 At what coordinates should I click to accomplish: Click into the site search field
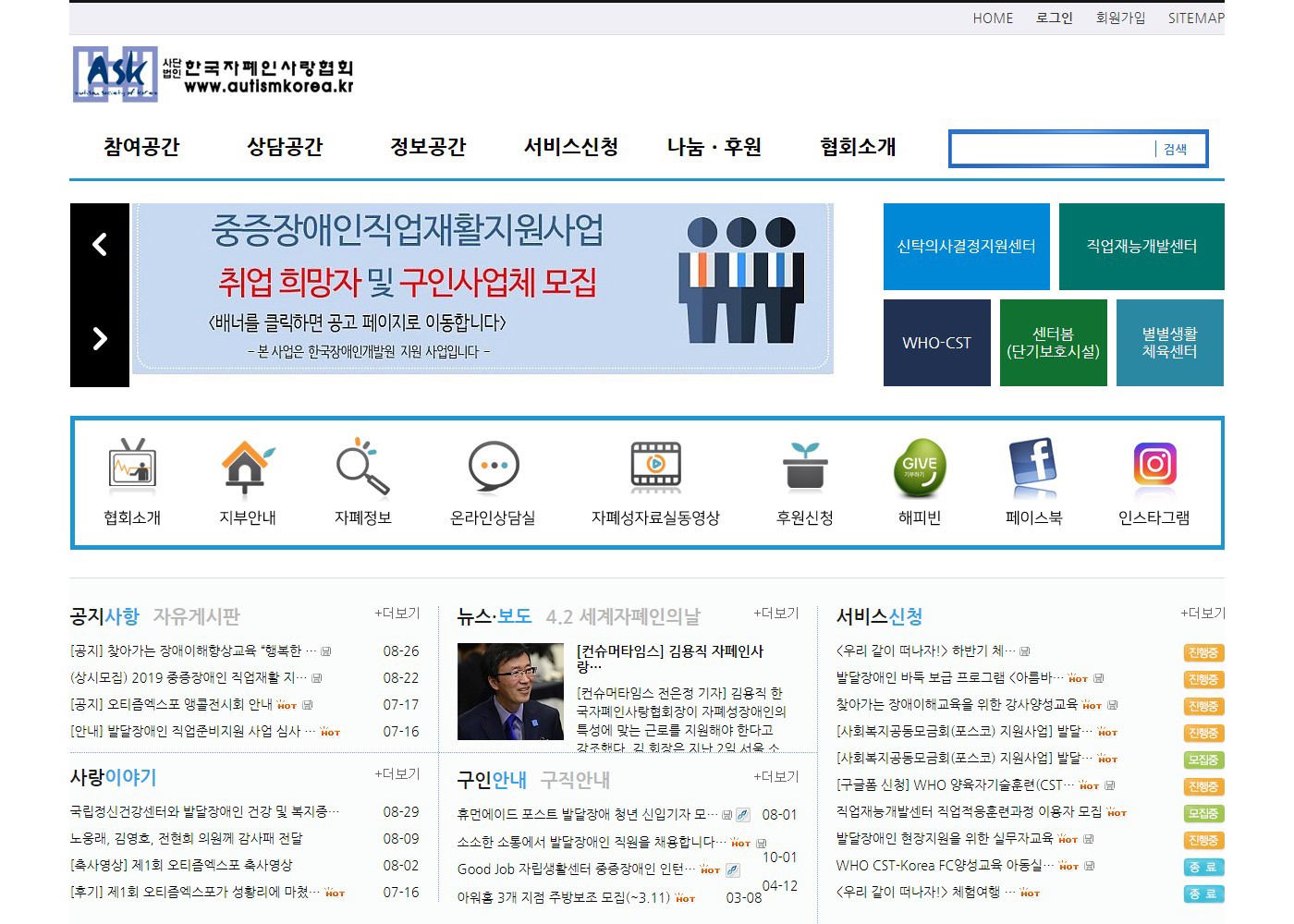(x=1052, y=149)
